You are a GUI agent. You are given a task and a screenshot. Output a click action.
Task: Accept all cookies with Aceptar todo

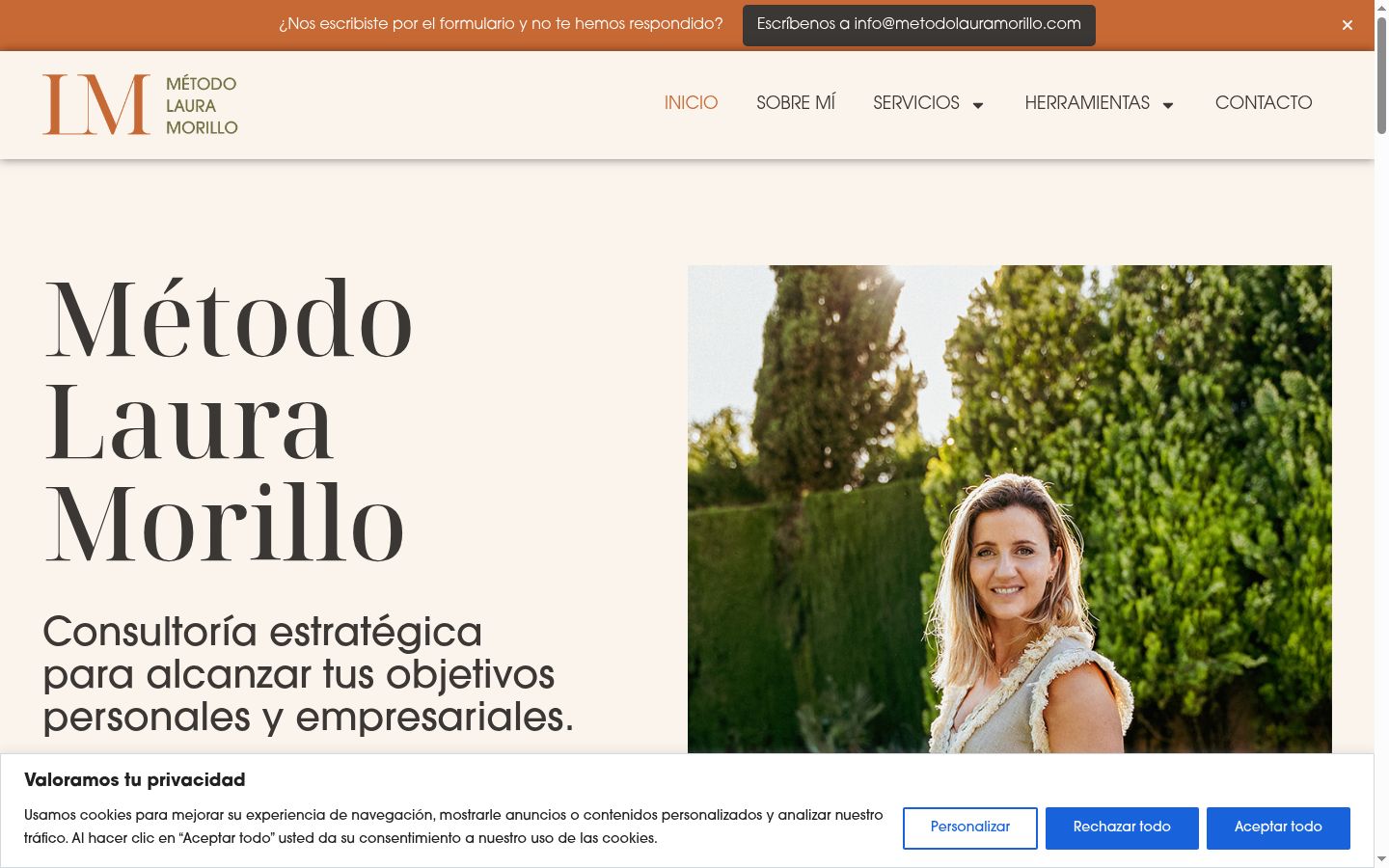pos(1278,827)
